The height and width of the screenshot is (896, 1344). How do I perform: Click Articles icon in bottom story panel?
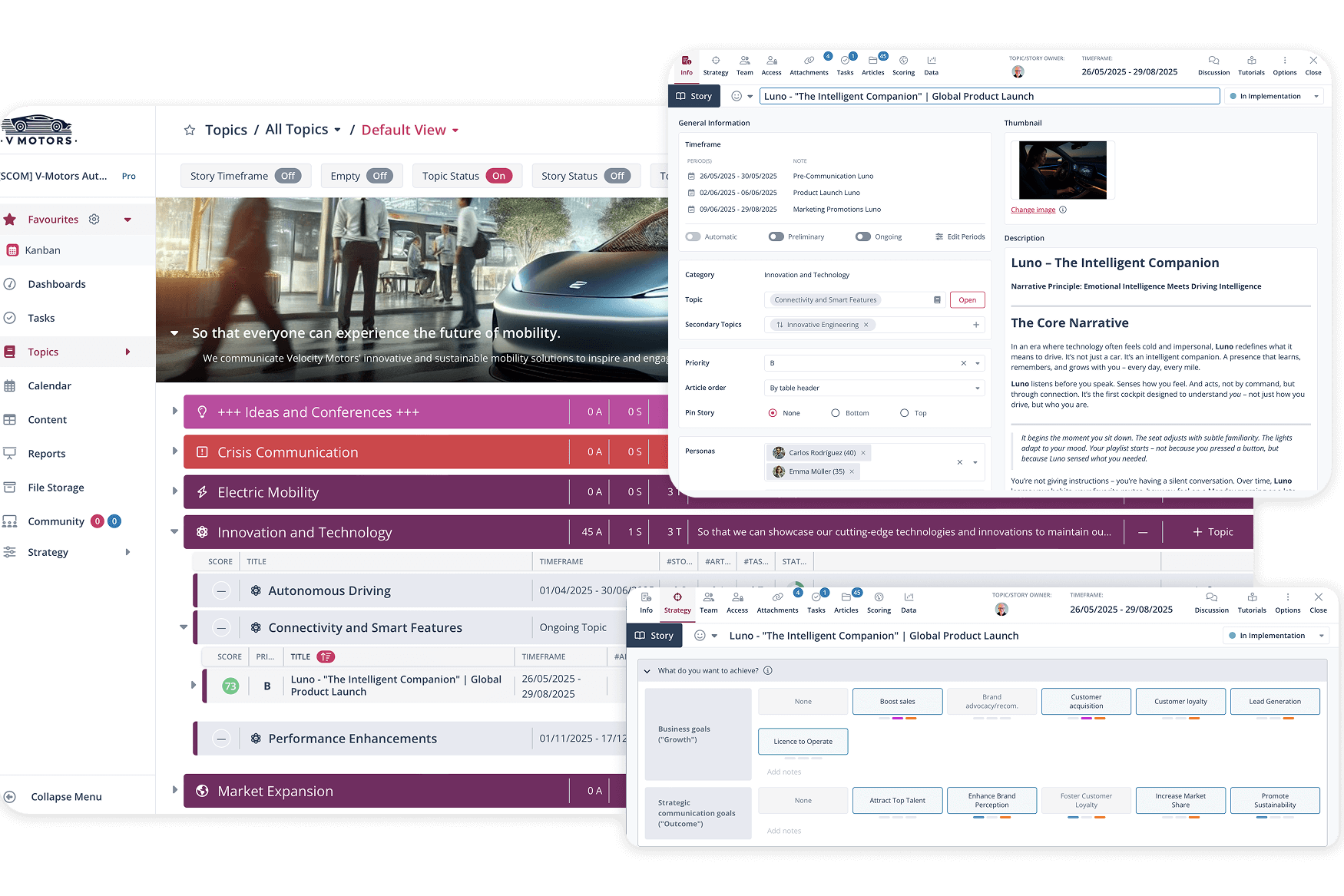click(x=846, y=597)
